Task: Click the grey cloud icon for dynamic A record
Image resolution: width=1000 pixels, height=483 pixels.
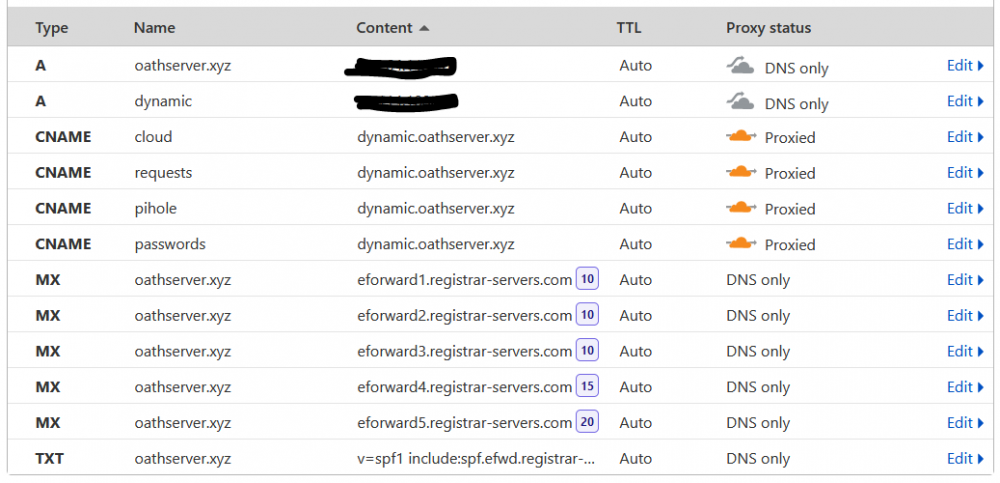Action: (740, 101)
